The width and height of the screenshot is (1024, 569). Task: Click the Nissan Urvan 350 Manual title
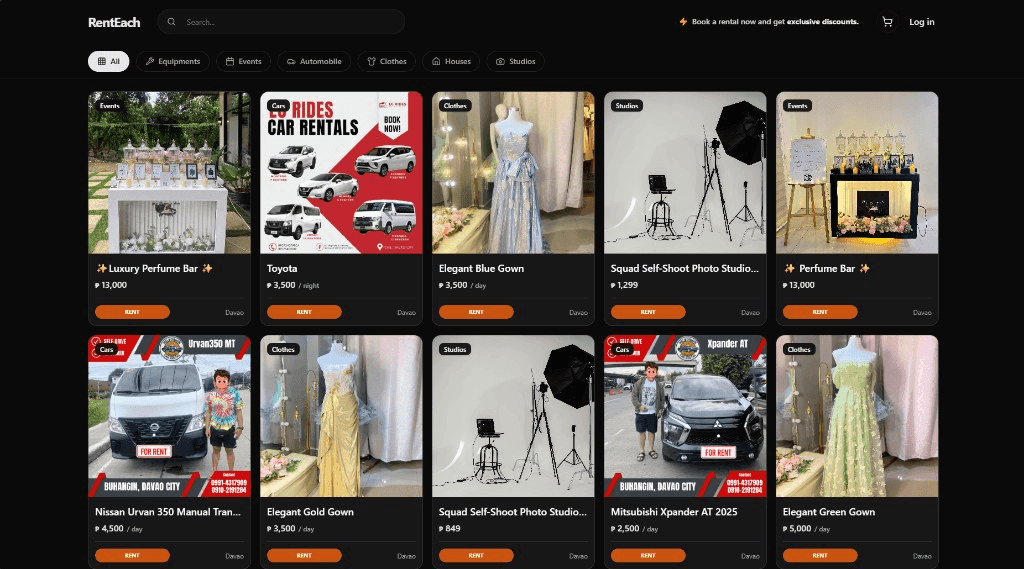pos(168,512)
